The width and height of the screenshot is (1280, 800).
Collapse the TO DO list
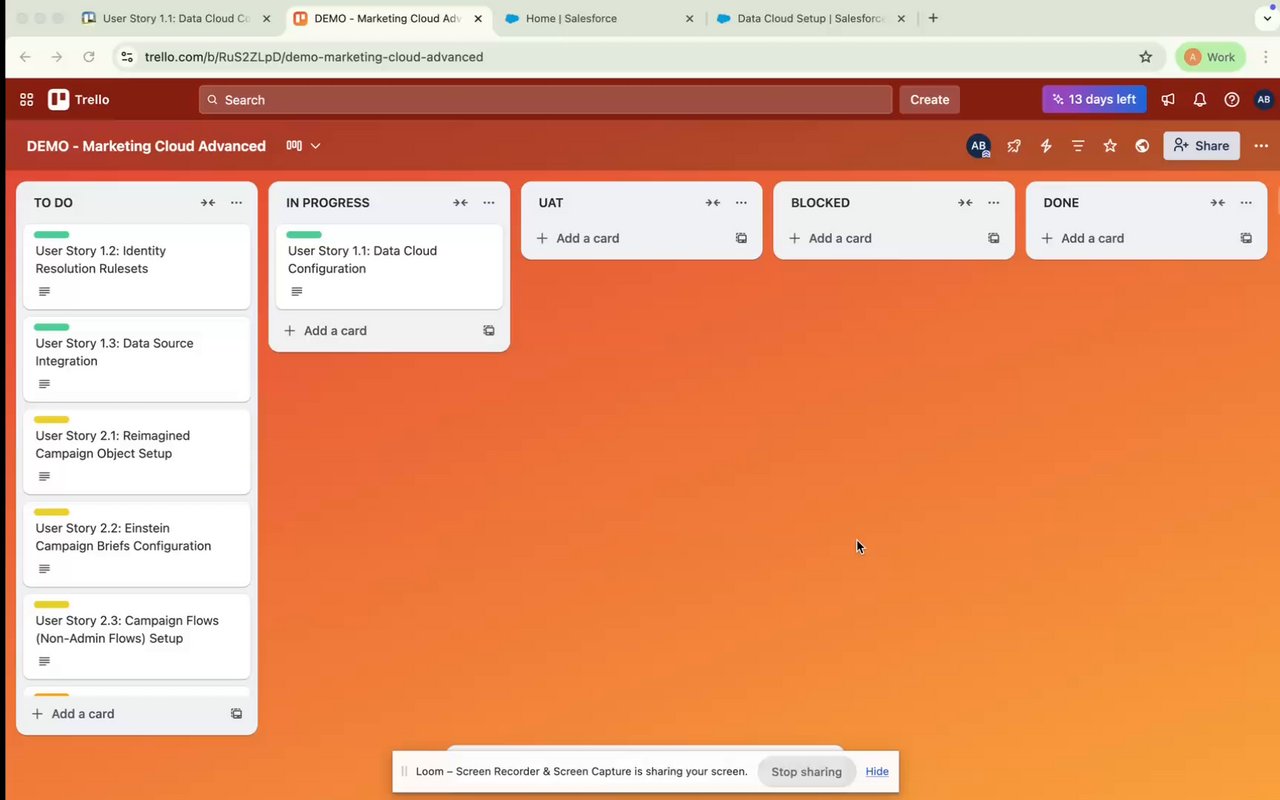208,203
